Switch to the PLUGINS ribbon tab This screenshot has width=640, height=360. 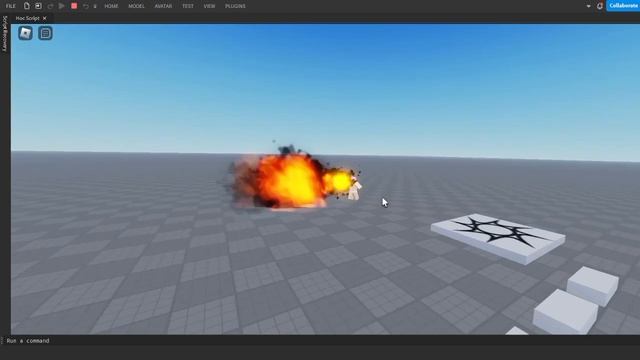236,6
